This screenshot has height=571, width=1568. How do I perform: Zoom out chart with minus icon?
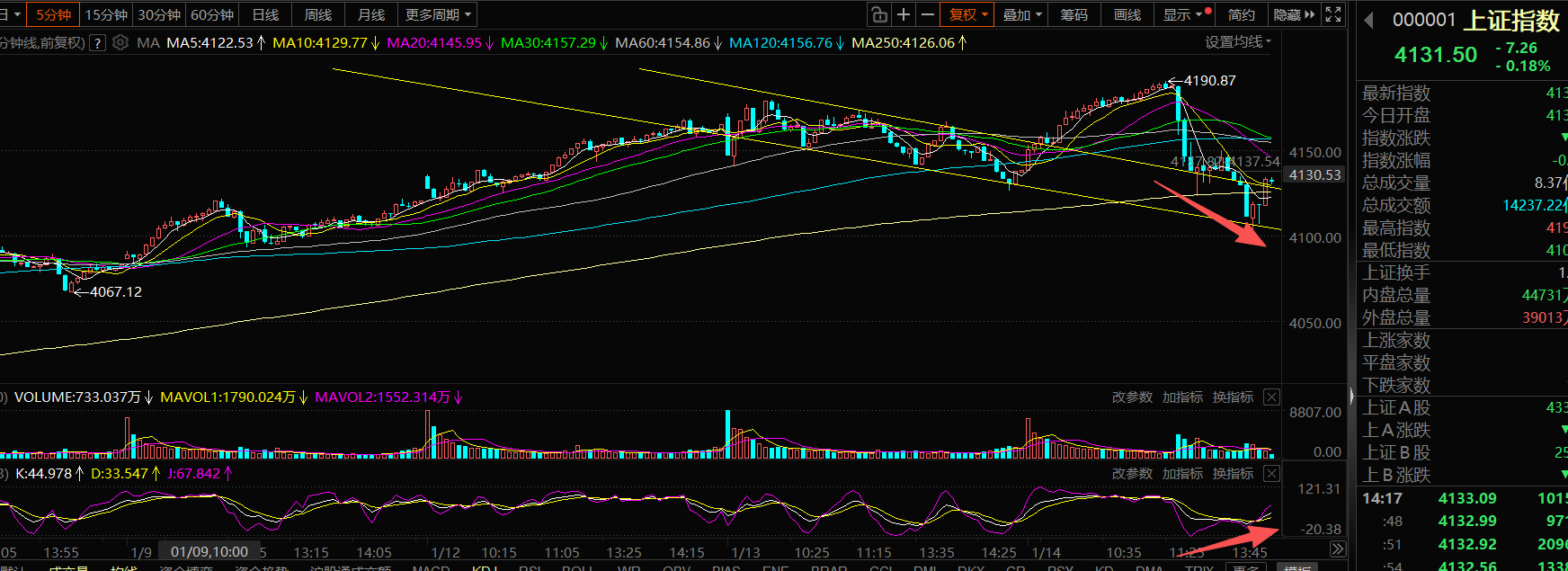(927, 14)
